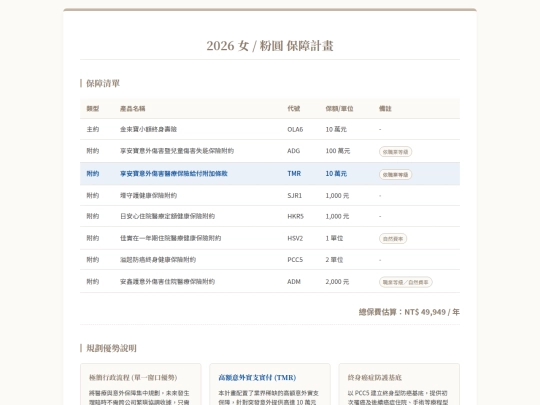The height and width of the screenshot is (405, 540).
Task: Click the product name in the HSV2 row
Action: tap(170, 238)
